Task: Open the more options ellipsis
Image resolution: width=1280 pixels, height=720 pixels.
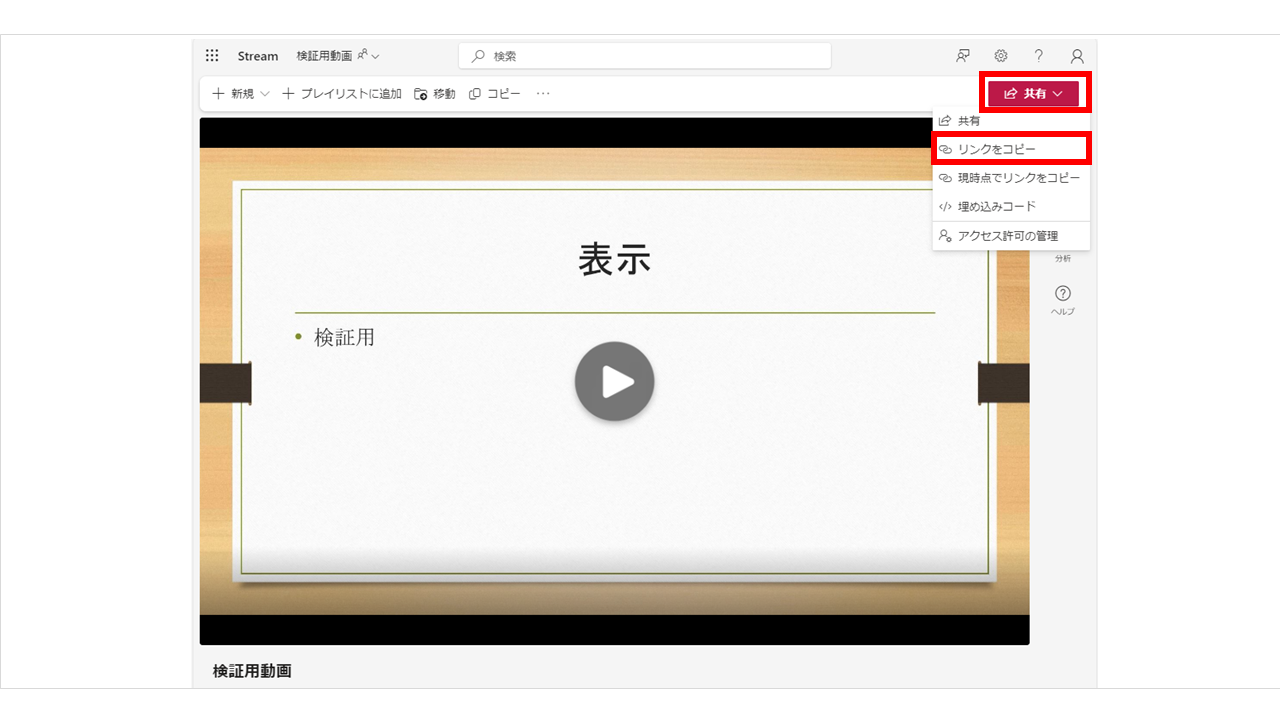Action: point(543,94)
